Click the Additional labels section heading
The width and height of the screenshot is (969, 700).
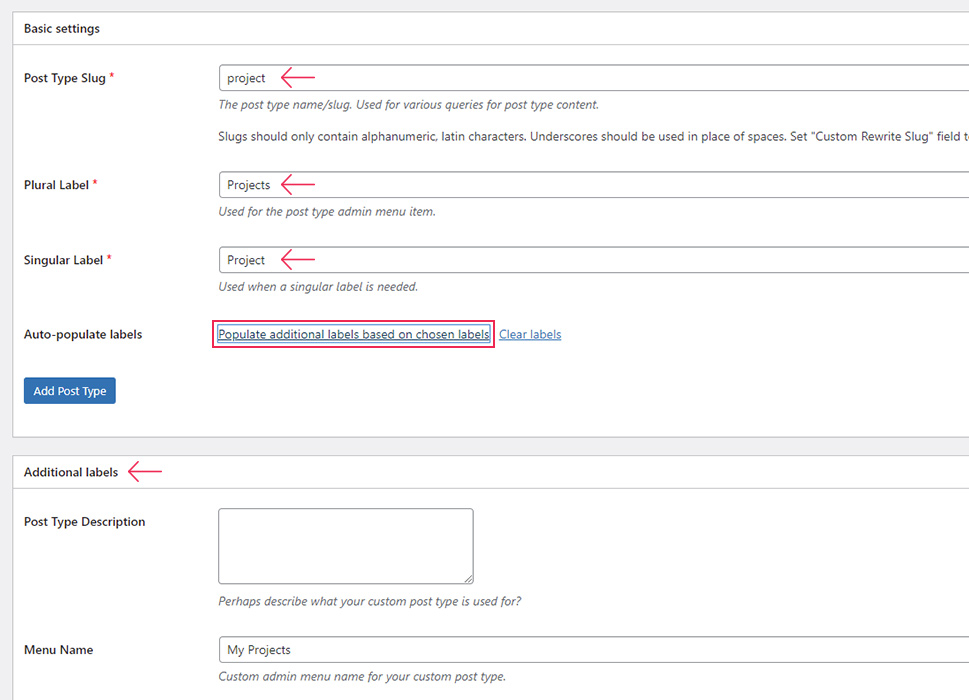point(71,472)
